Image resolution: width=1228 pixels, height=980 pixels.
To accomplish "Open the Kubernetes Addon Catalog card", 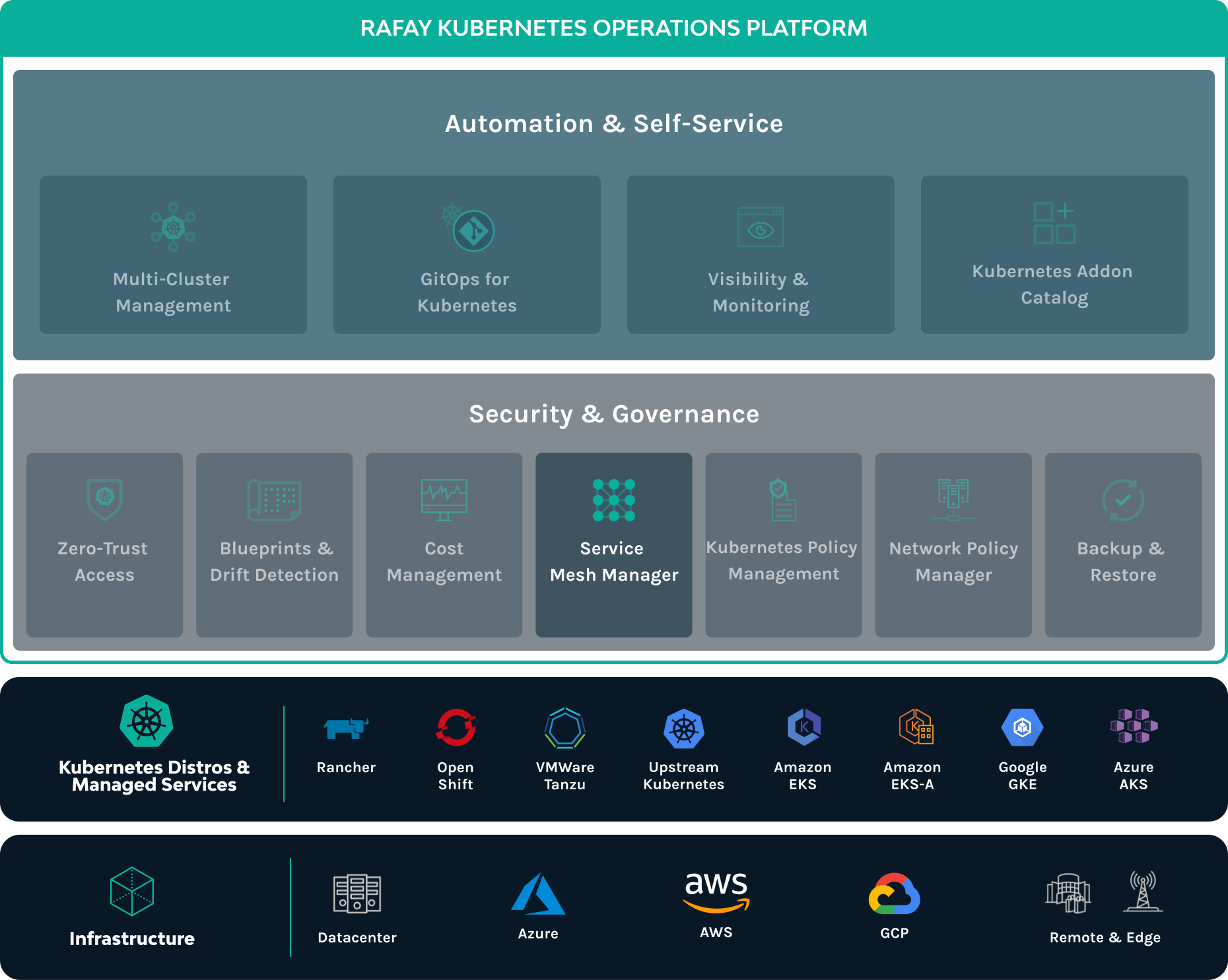I will 1054,255.
